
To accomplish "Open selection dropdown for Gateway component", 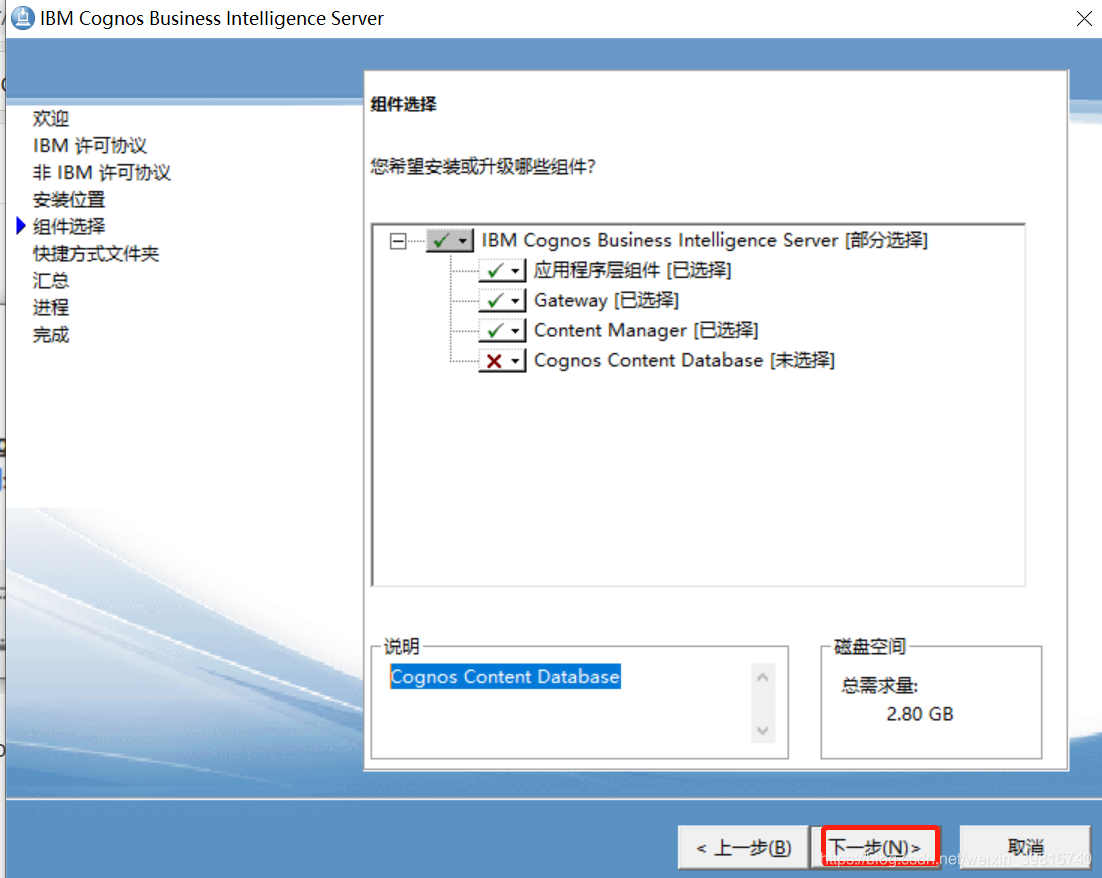I will pos(502,301).
